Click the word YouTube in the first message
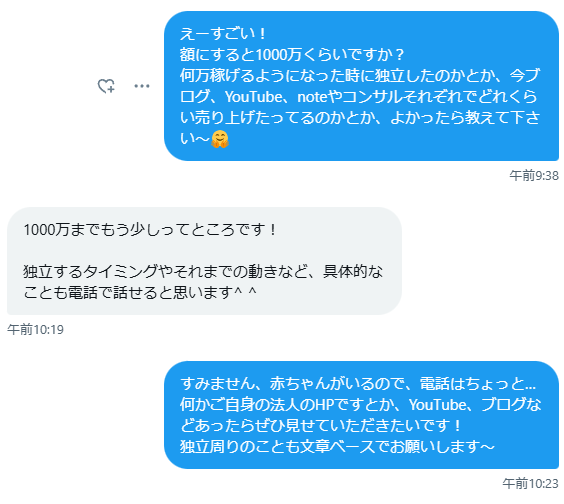Screen dimensions: 564x504 (254, 97)
